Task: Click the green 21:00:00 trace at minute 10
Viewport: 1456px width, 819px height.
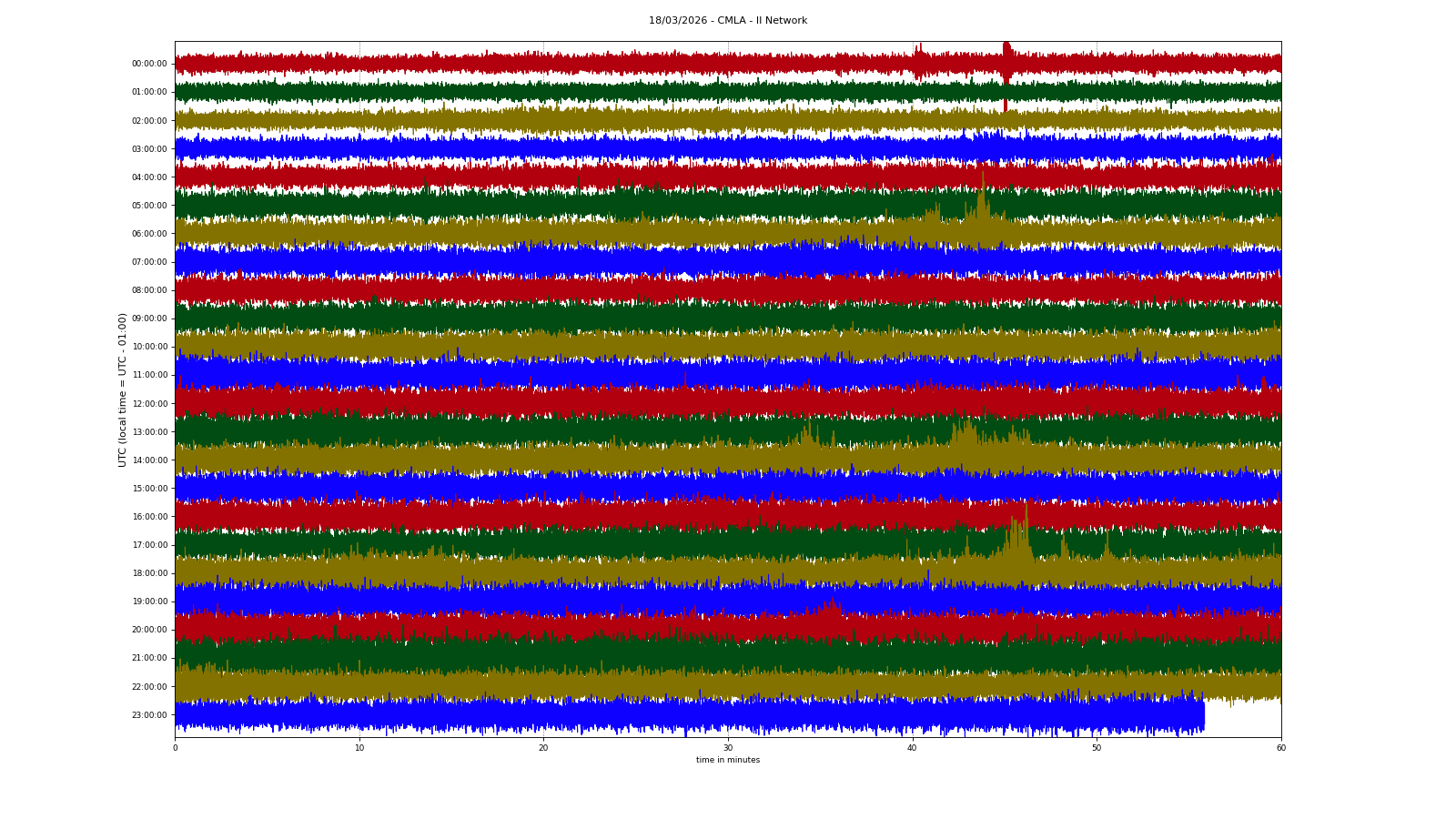Action: click(359, 657)
